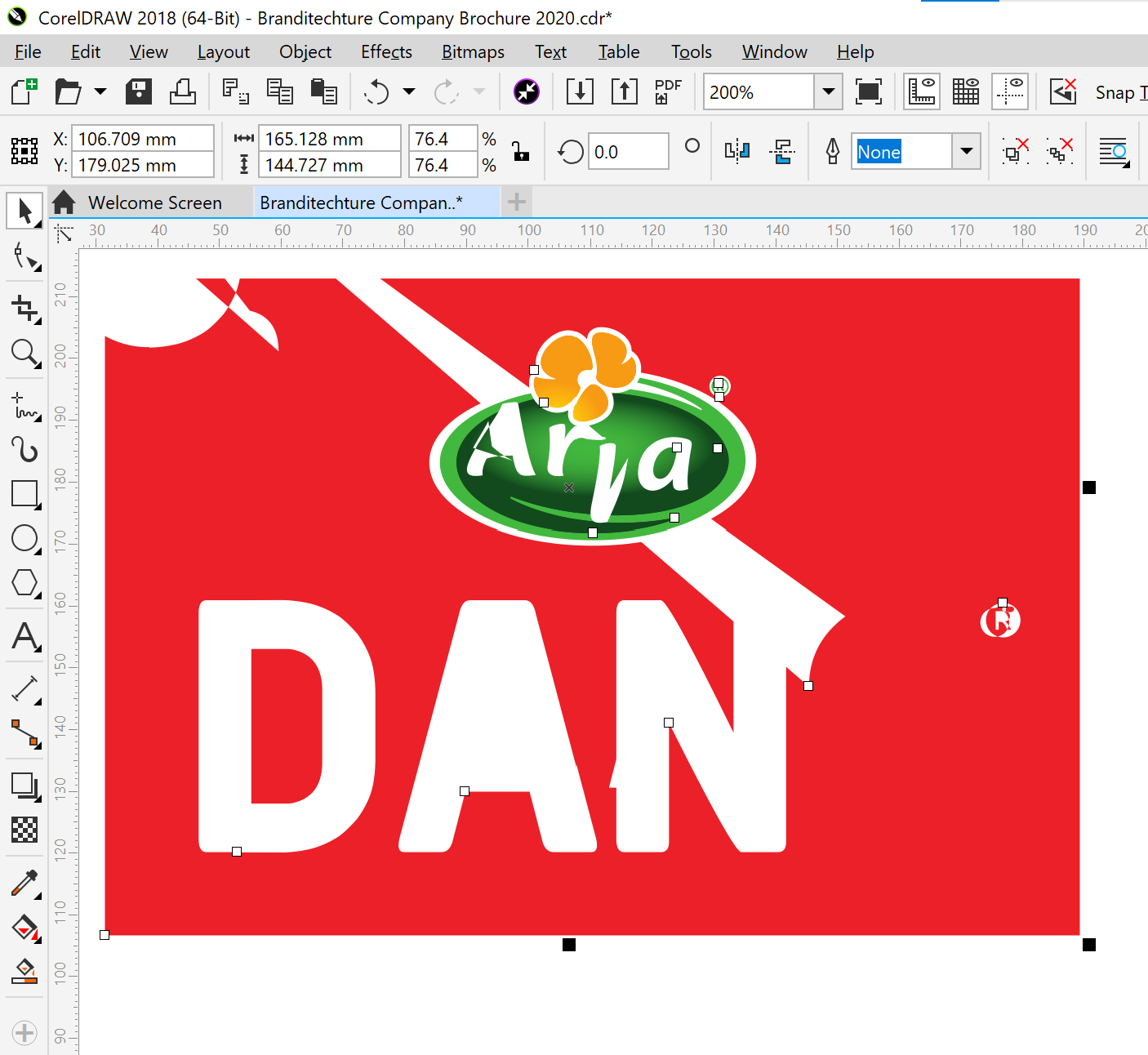The height and width of the screenshot is (1055, 1148).
Task: Expand the Open button dropdown arrow
Action: click(100, 91)
